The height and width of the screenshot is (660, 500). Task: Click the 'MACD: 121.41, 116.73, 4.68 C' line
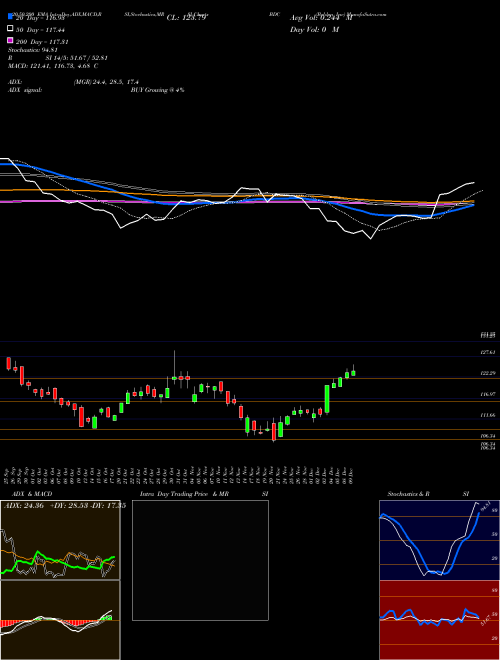[53, 66]
